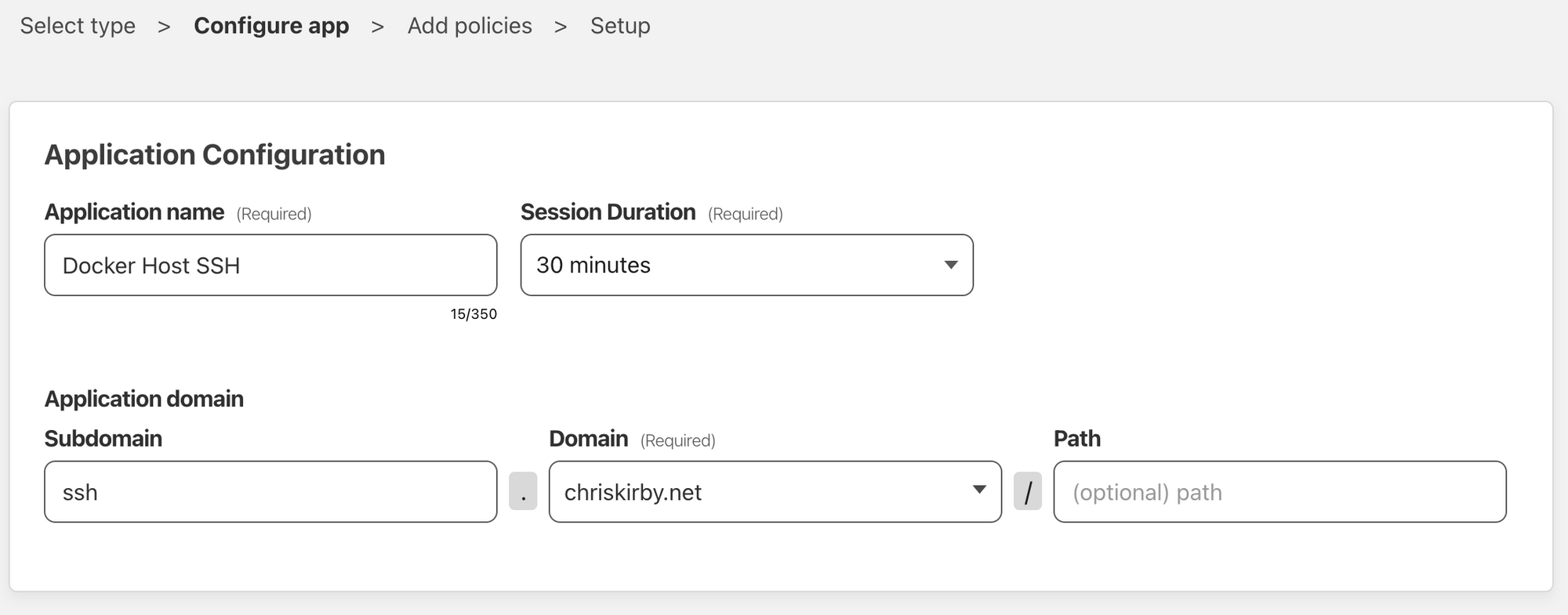Click the Configure app breadcrumb
Screen dimensions: 1568x615
click(x=272, y=25)
